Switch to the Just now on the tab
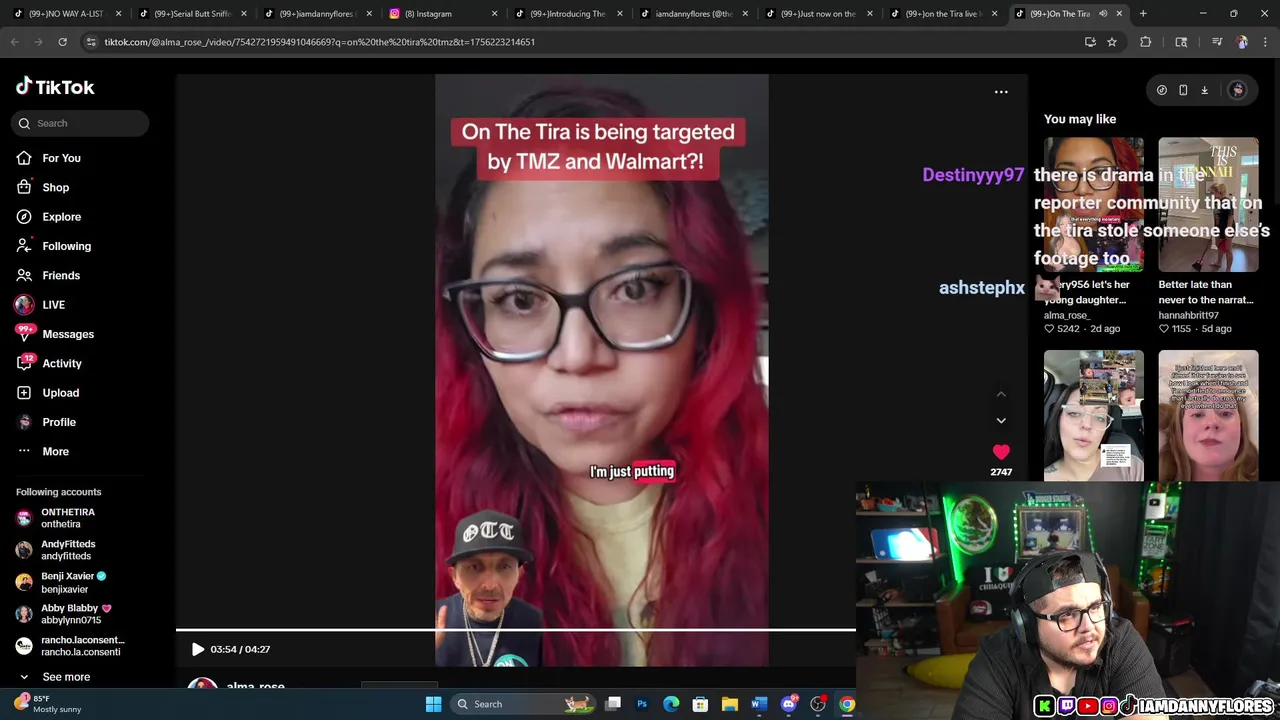Screen dimensions: 1280x720 point(818,14)
